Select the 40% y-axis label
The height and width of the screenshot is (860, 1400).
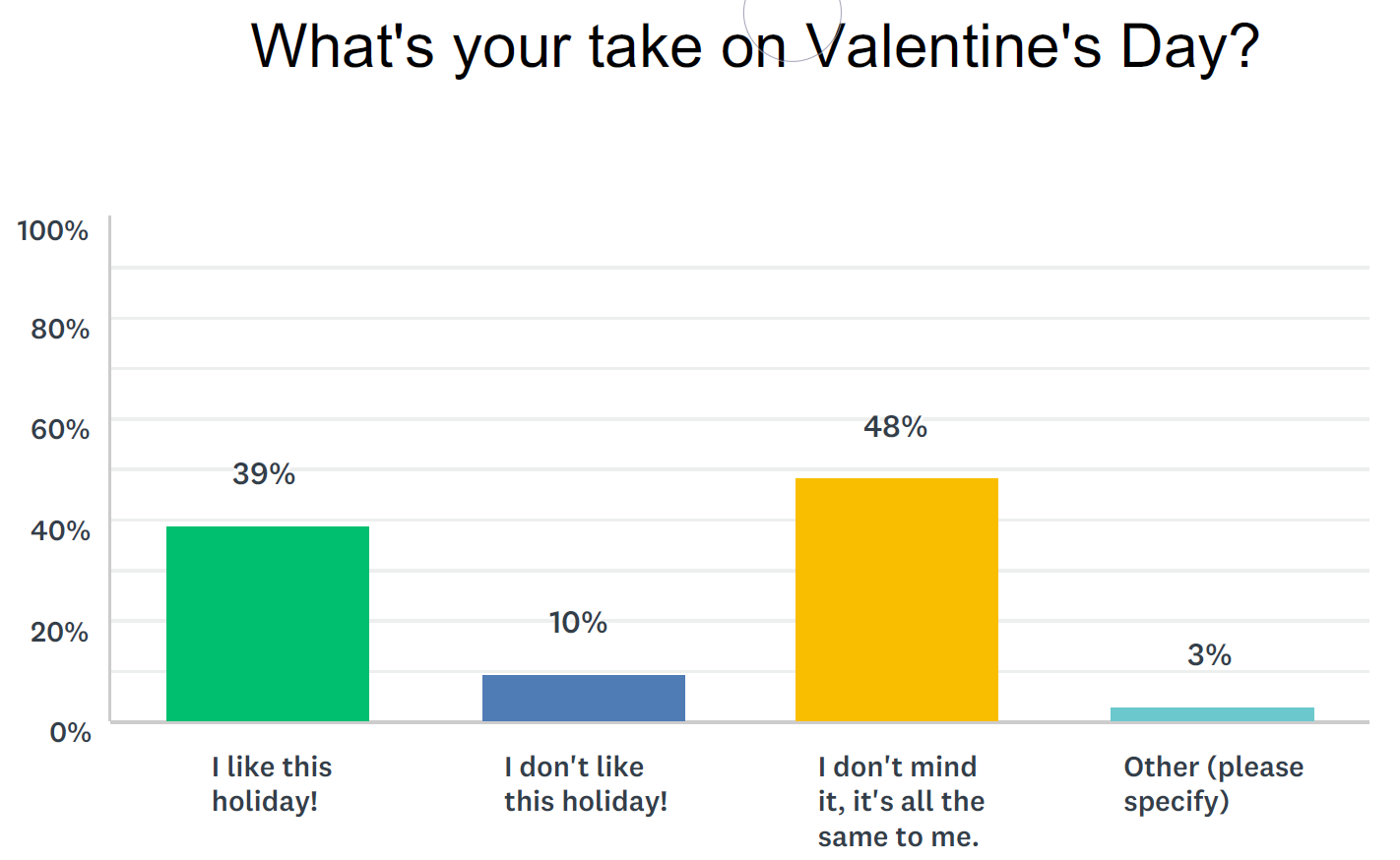point(60,531)
